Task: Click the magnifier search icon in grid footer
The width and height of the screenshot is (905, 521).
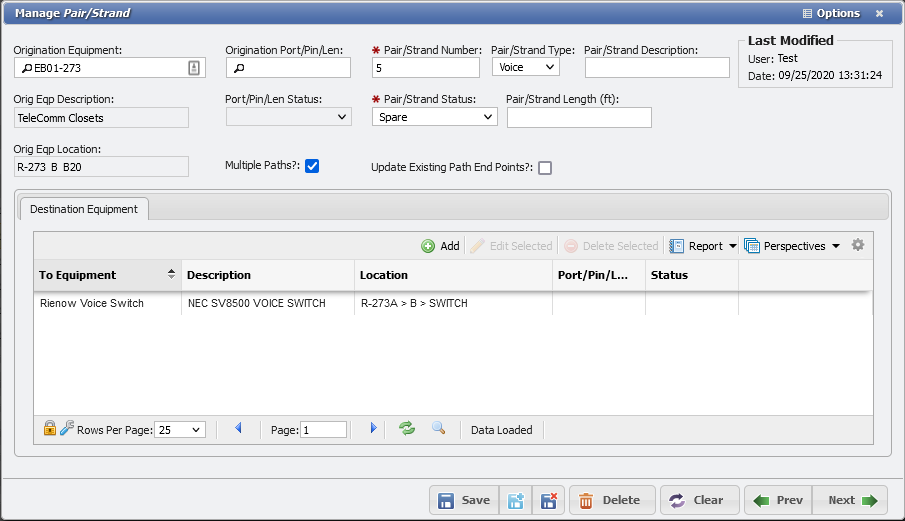Action: coord(438,429)
